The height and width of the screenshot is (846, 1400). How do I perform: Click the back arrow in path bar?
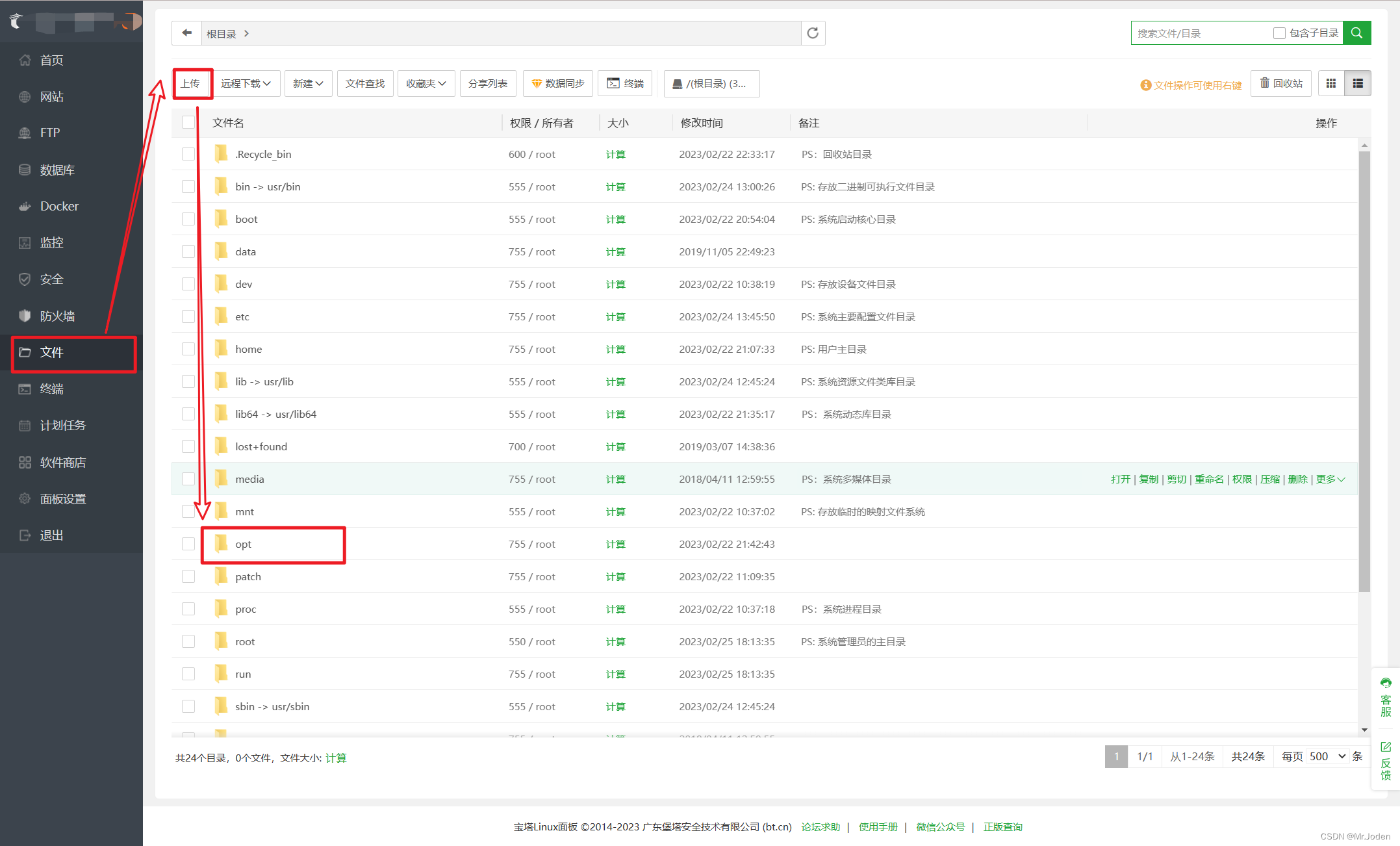pyautogui.click(x=187, y=33)
